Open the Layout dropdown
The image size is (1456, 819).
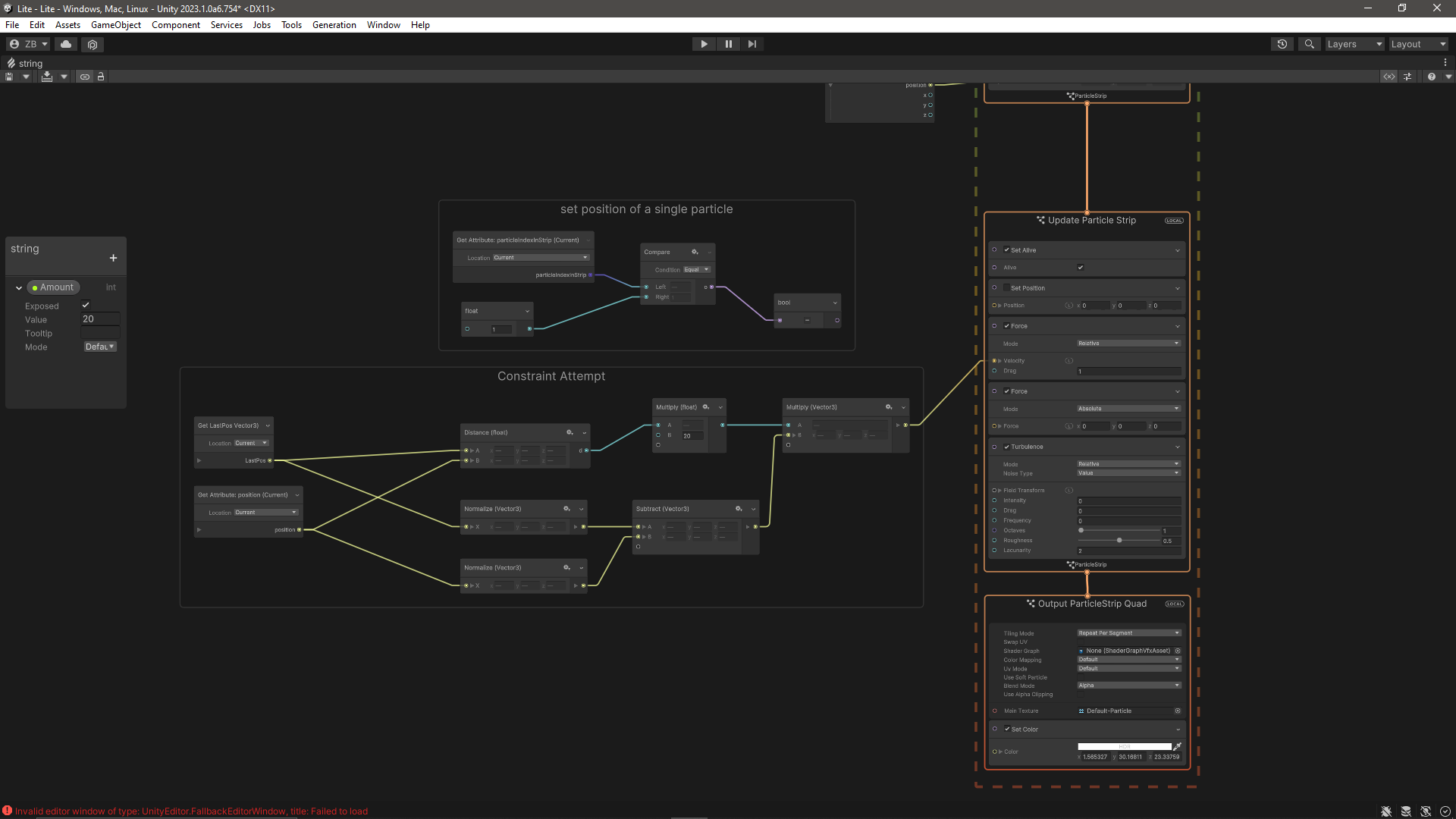[1417, 44]
